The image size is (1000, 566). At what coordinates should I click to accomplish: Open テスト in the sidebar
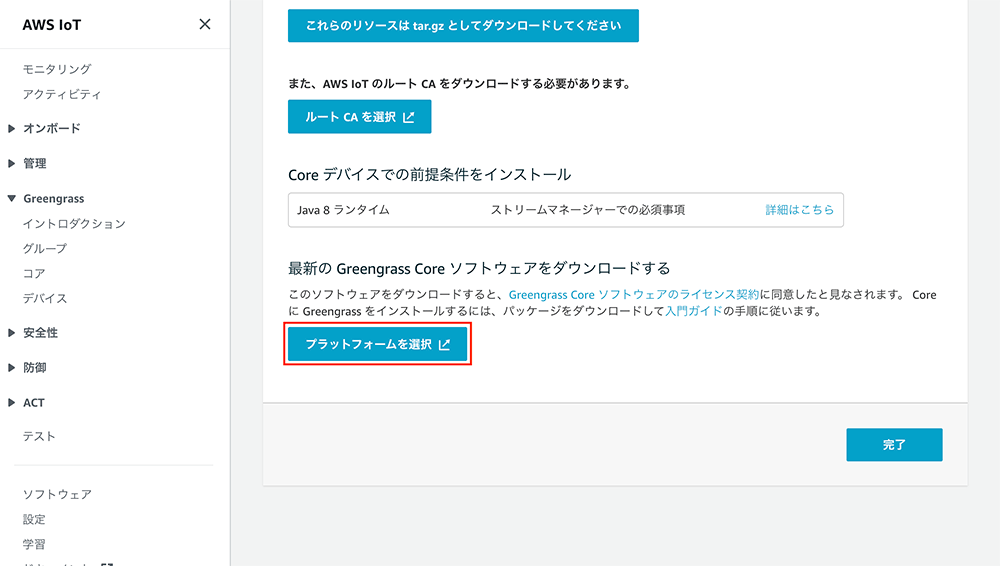40,437
